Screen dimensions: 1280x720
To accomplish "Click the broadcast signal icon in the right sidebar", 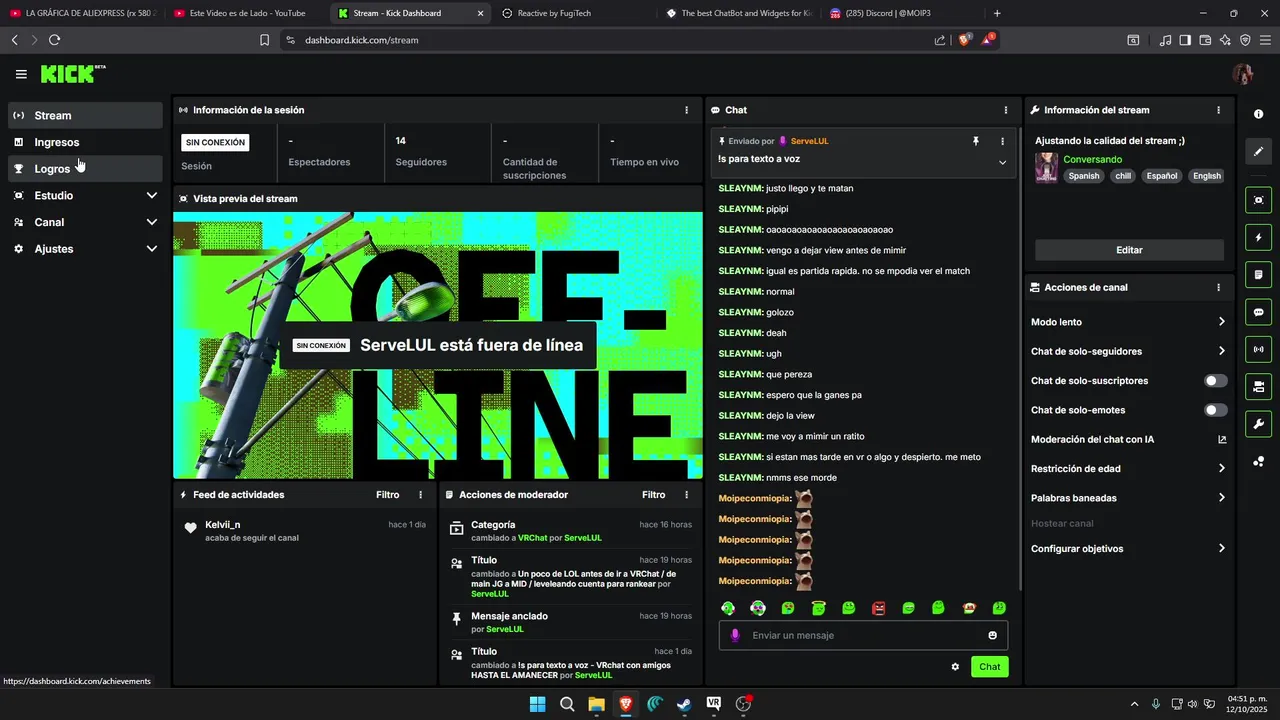I will pyautogui.click(x=1258, y=349).
